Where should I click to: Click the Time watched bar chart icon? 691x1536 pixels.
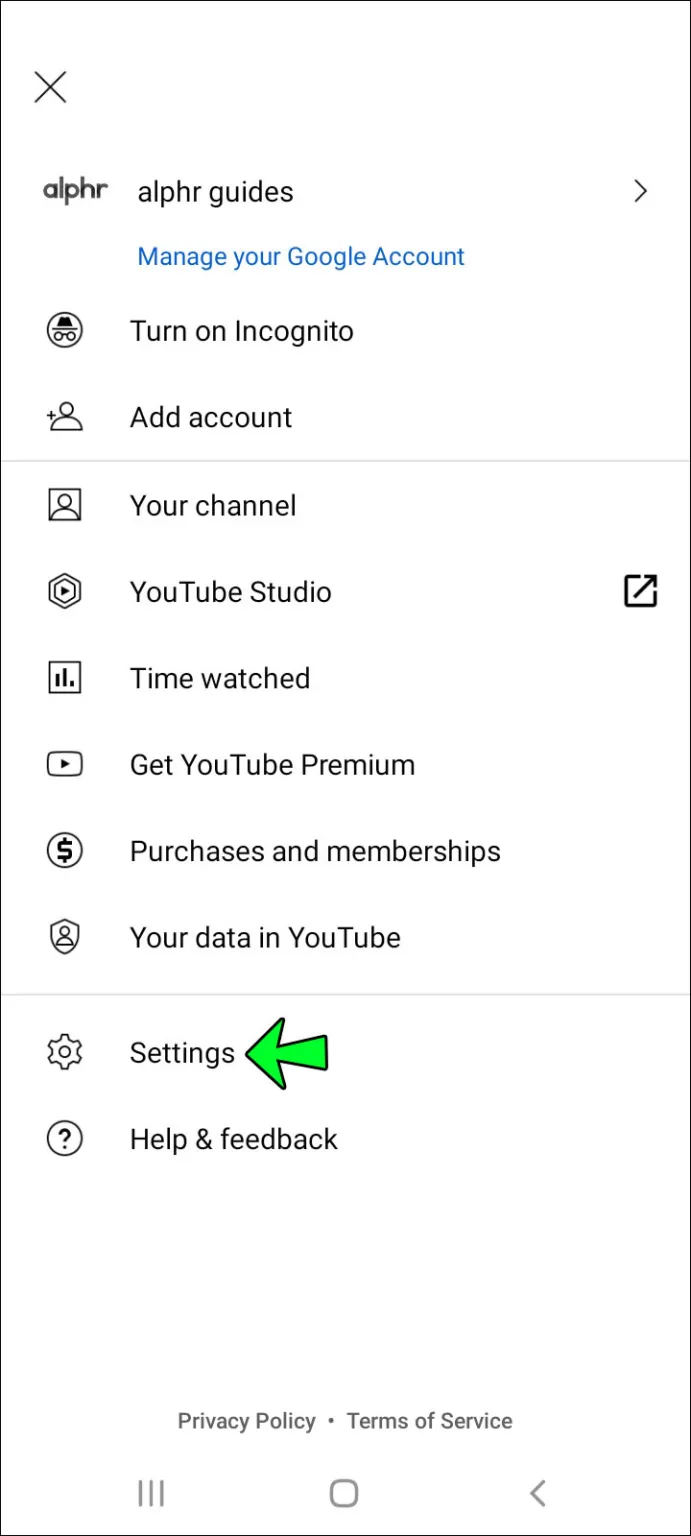click(64, 678)
